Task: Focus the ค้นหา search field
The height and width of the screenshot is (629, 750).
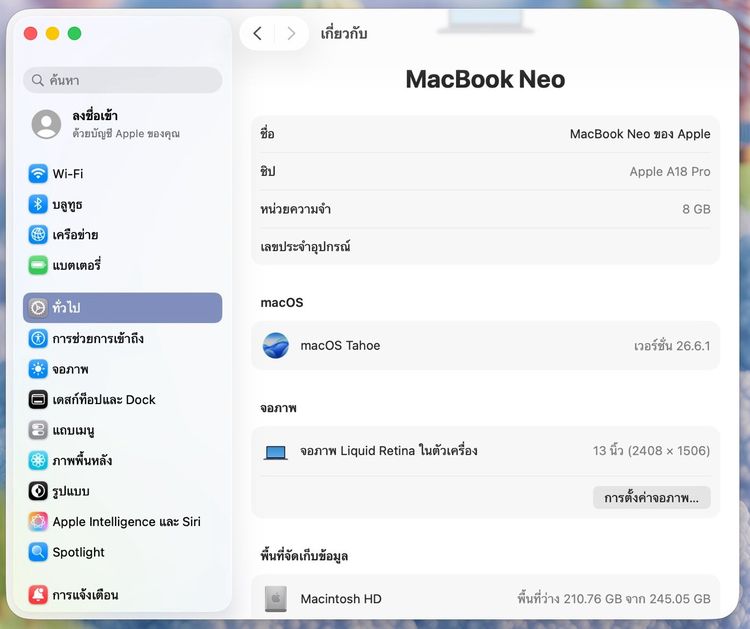Action: click(122, 80)
